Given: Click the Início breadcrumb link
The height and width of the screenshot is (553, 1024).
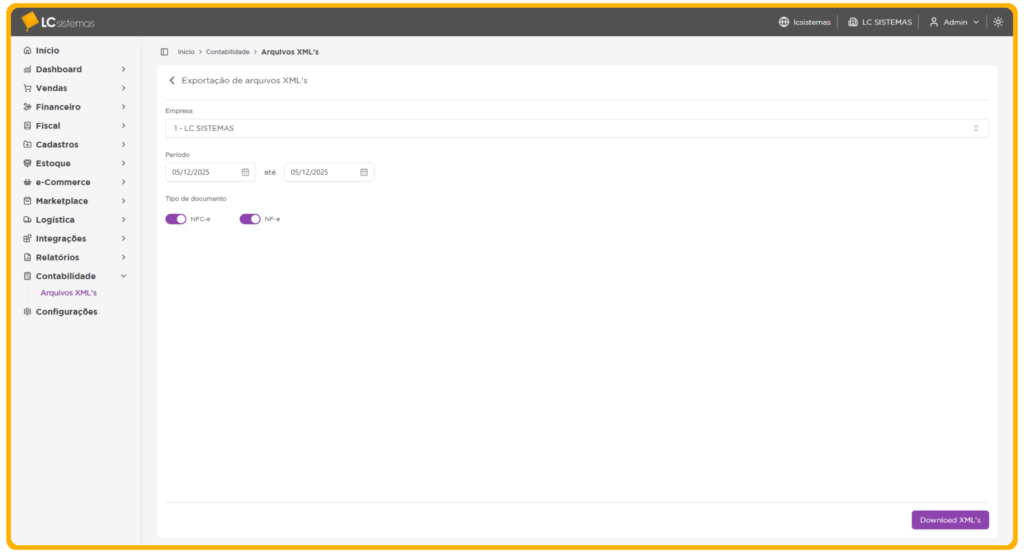Looking at the screenshot, I should pos(186,51).
